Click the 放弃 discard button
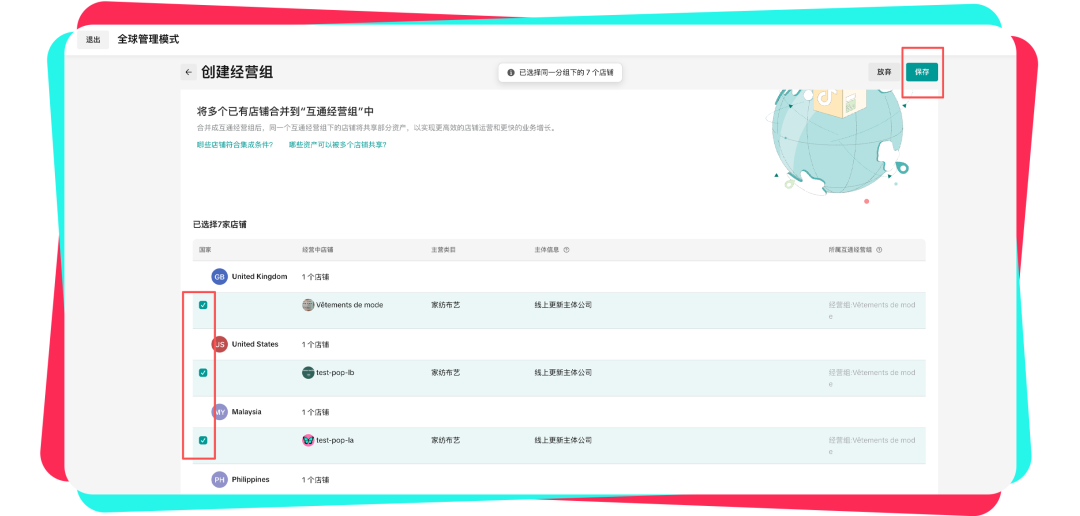Screen dimensions: 1080x516 pyautogui.click(x=884, y=72)
